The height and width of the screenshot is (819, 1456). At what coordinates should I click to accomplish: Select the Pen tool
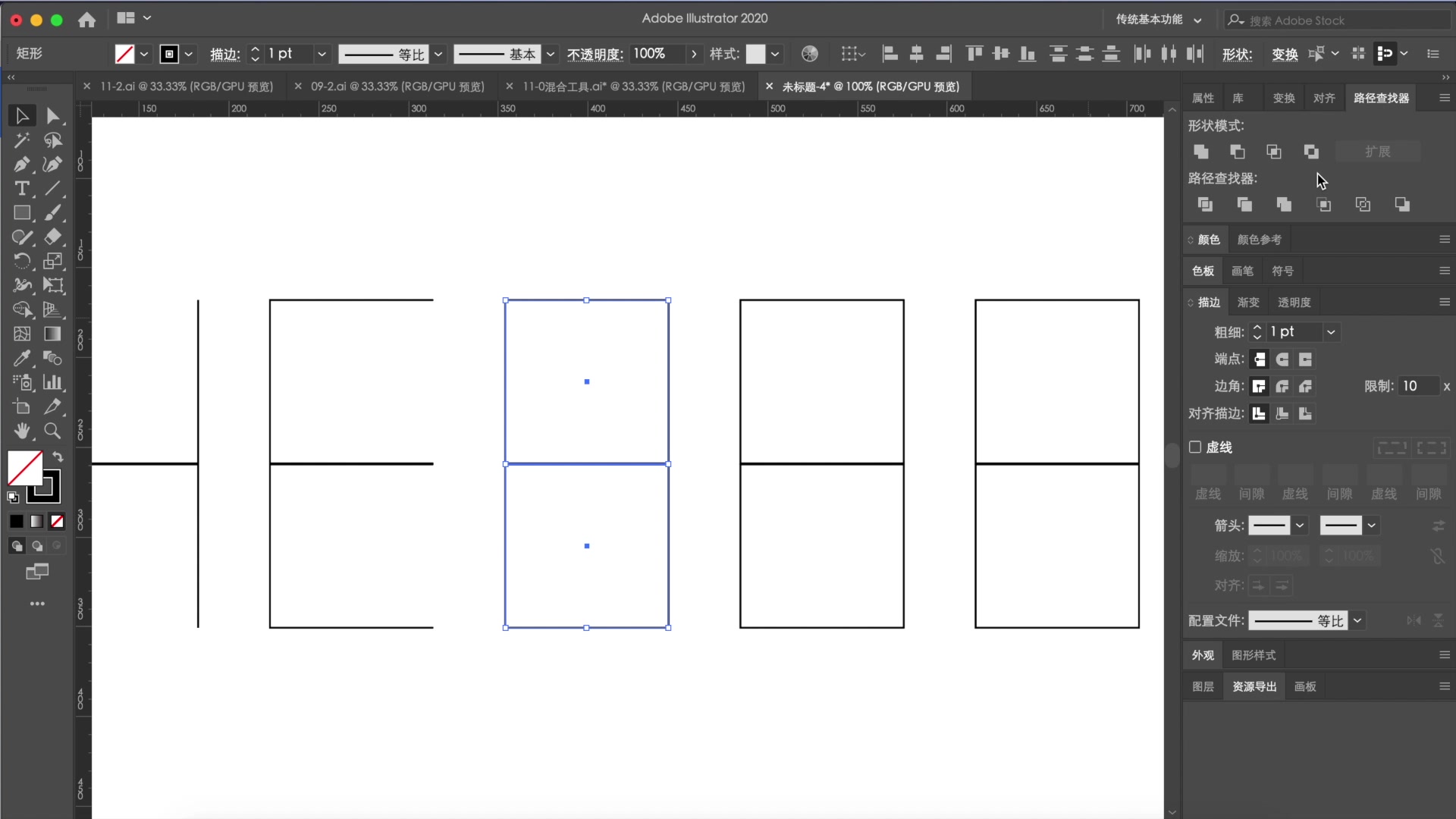click(x=22, y=164)
